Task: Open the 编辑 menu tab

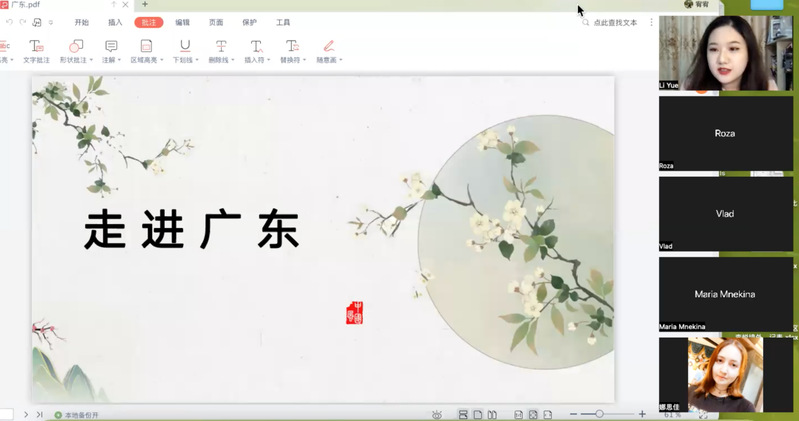Action: 182,22
